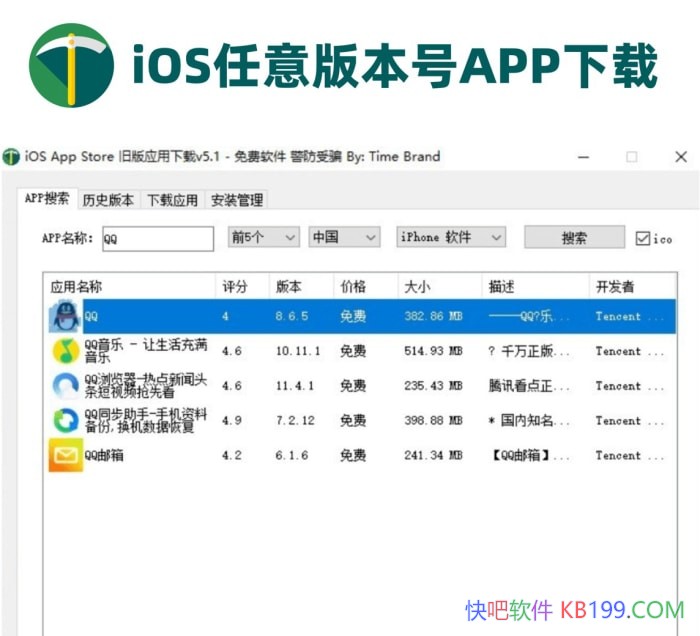Click the APP名称 input field
The image size is (700, 636).
click(x=157, y=239)
